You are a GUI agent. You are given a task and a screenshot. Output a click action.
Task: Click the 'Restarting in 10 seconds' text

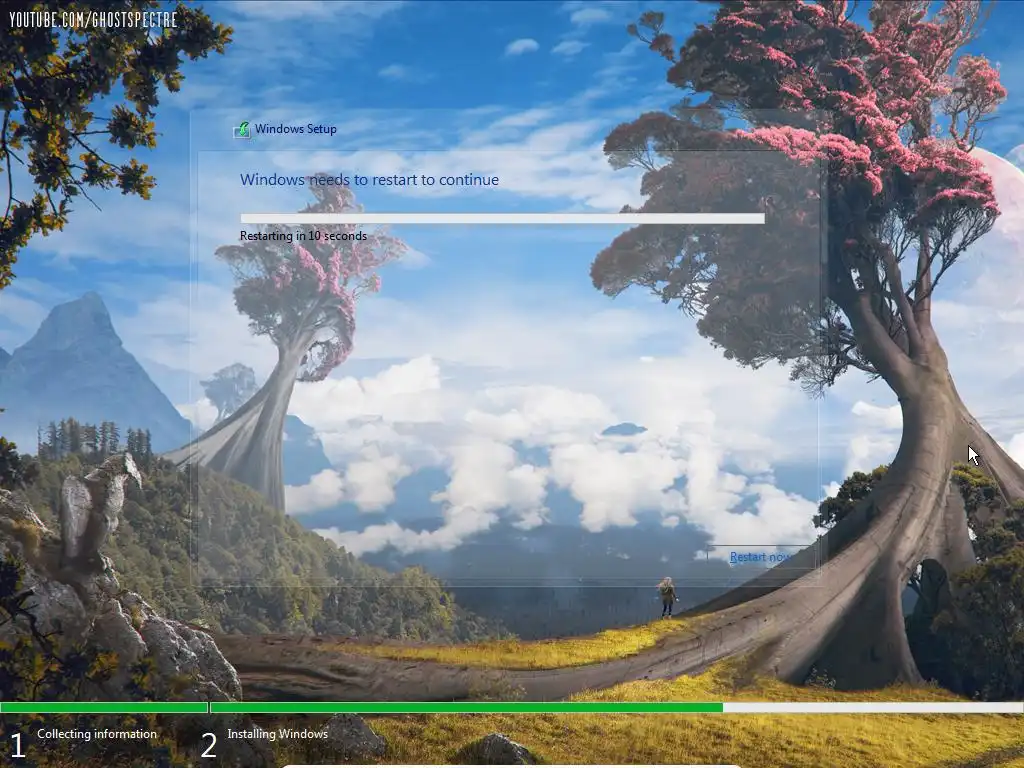pos(303,236)
